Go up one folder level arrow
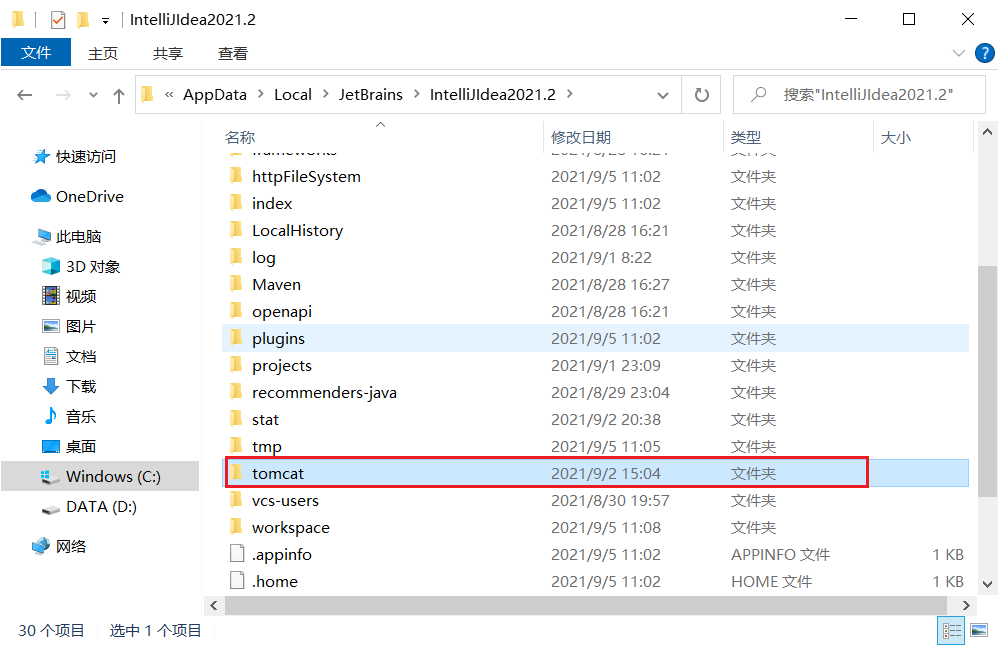Image resolution: width=999 pixels, height=646 pixels. click(119, 96)
